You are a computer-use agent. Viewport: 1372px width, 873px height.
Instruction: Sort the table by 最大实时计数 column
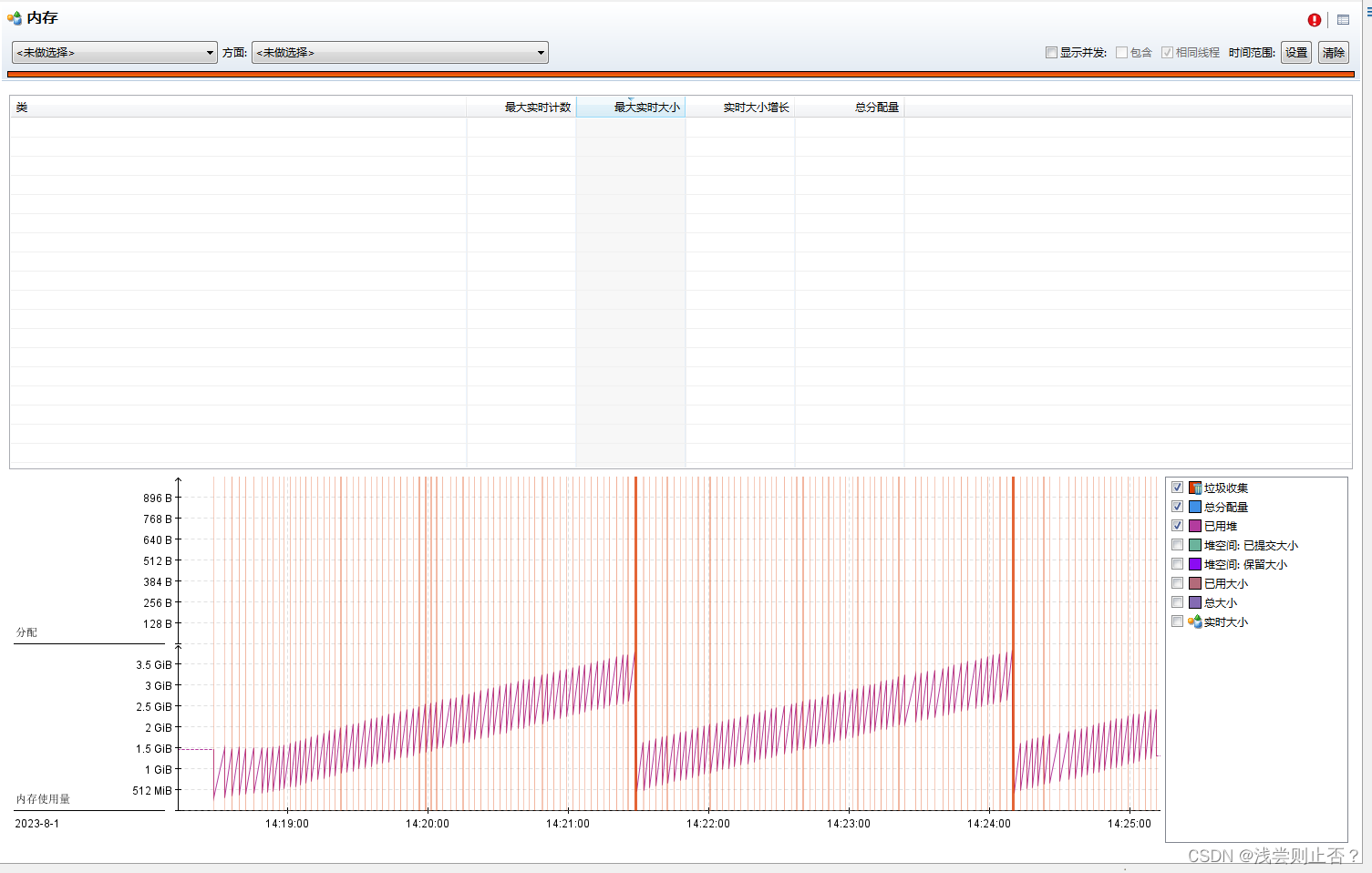[x=538, y=107]
